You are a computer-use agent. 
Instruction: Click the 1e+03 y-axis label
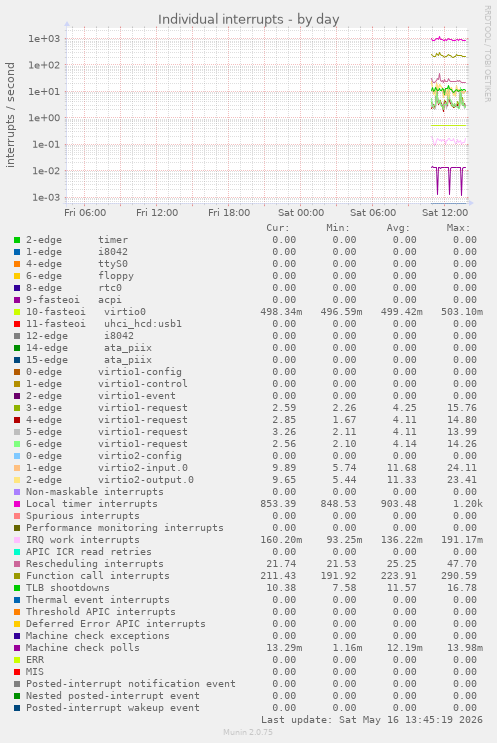[44, 39]
